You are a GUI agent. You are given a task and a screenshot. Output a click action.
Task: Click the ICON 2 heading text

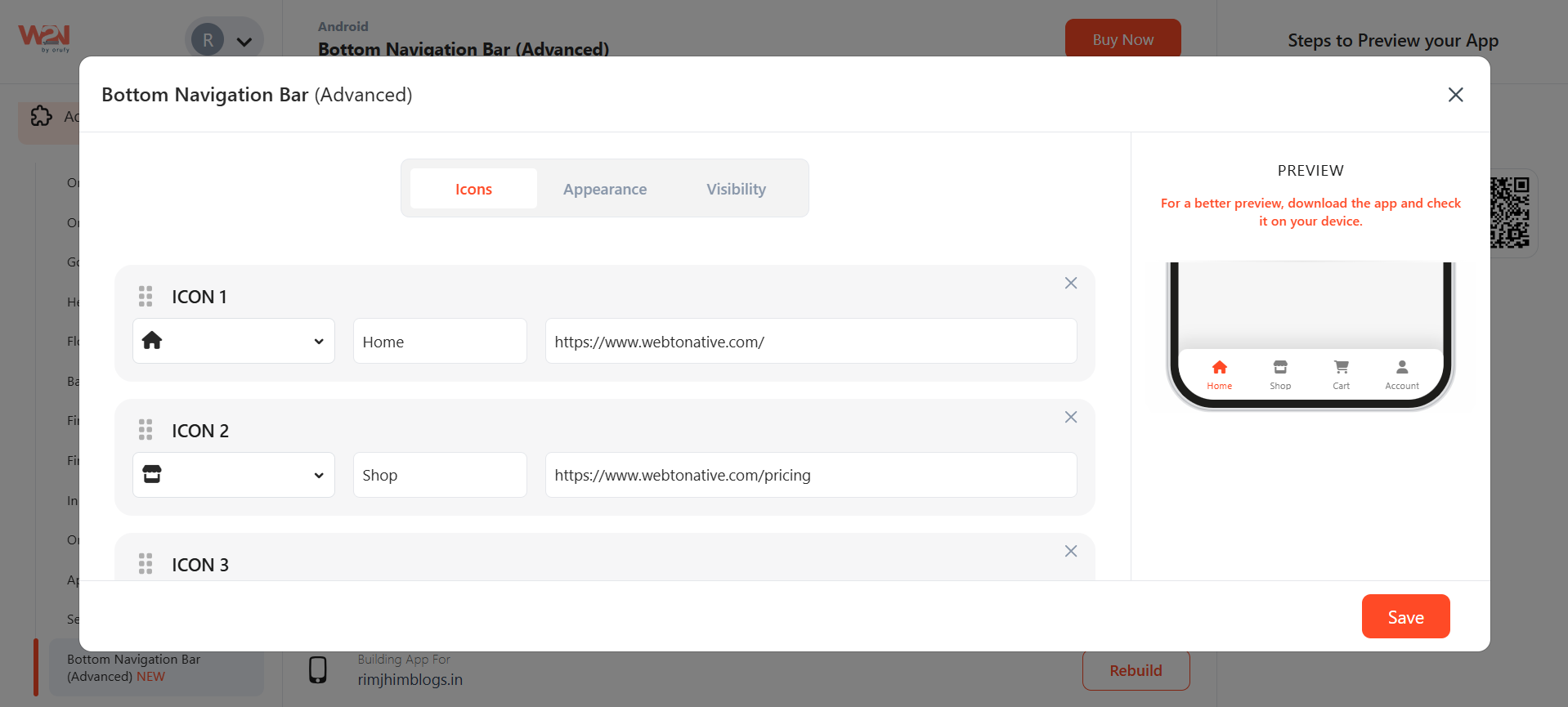point(200,431)
